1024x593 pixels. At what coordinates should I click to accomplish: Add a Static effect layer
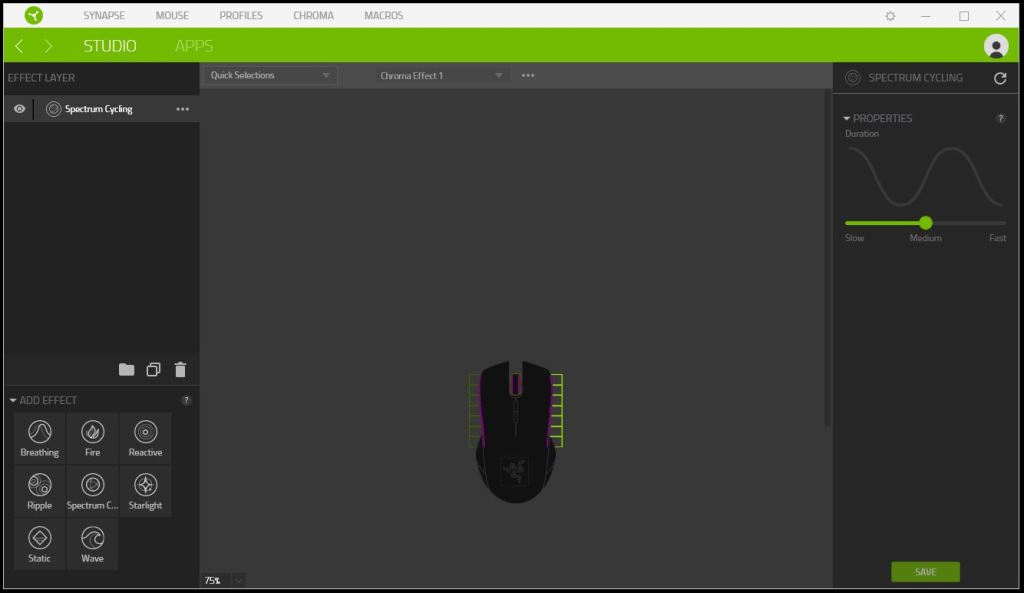coord(40,543)
